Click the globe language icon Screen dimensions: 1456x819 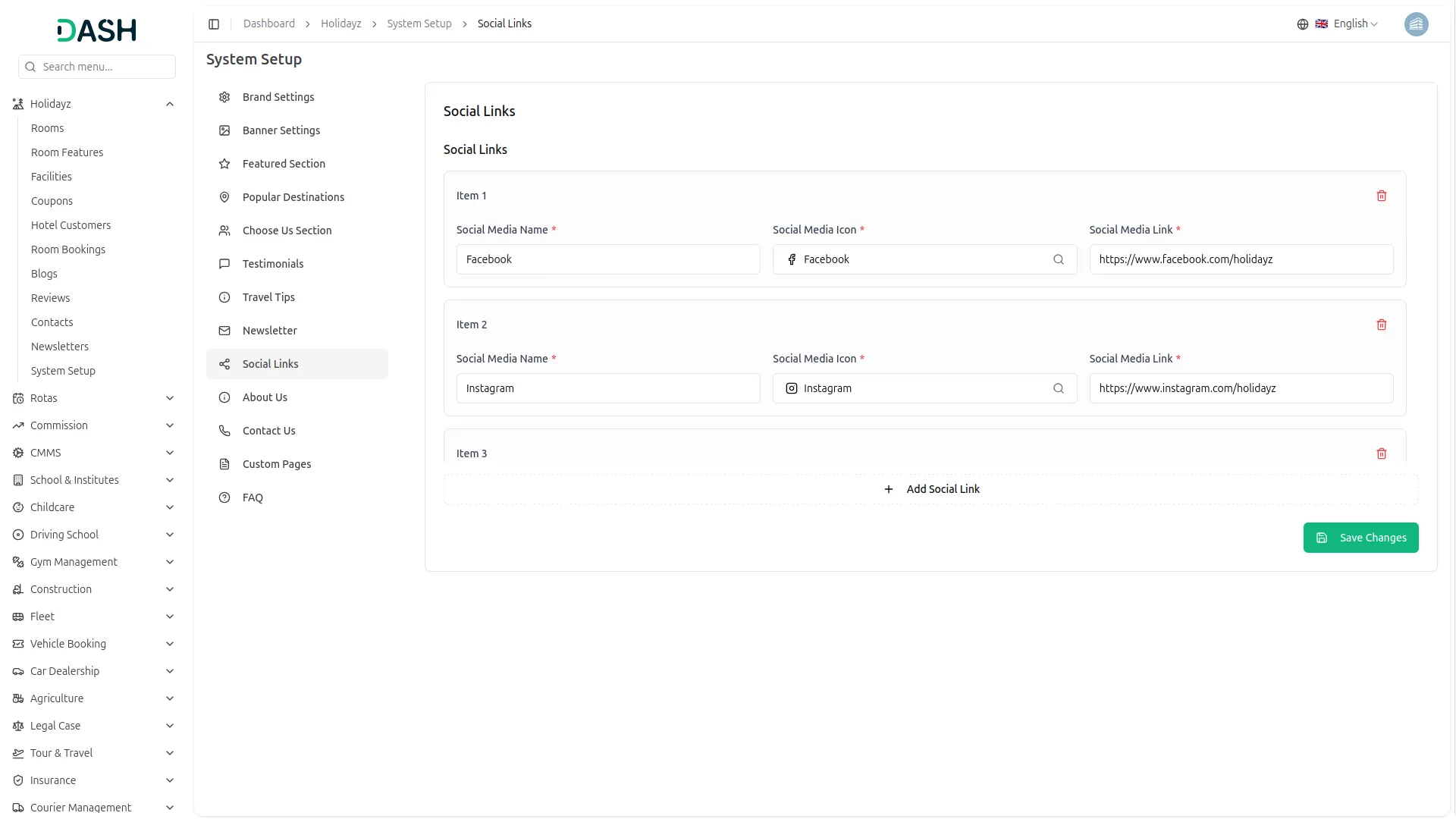coord(1303,24)
